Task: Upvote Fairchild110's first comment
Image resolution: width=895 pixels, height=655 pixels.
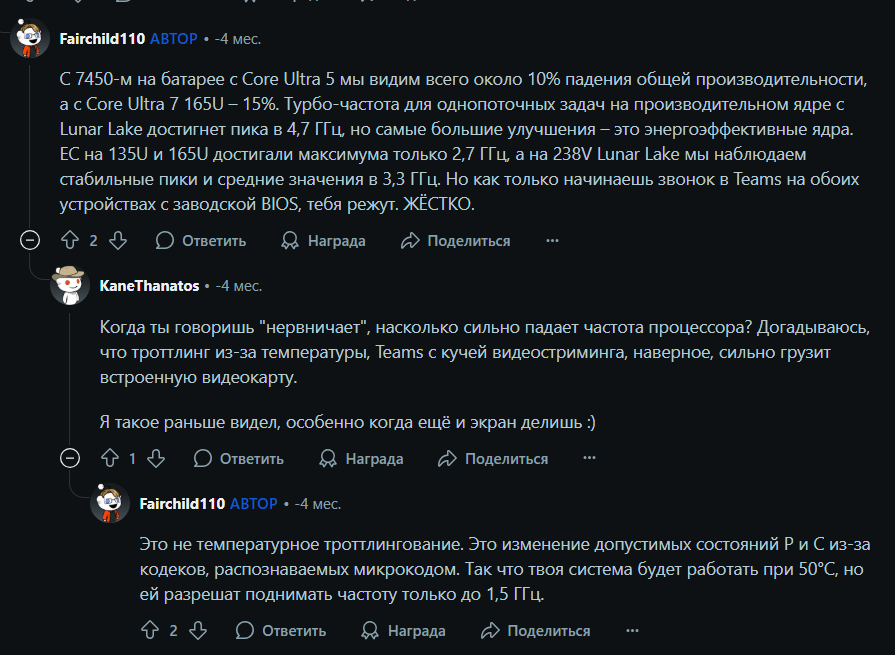Action: pyautogui.click(x=70, y=241)
